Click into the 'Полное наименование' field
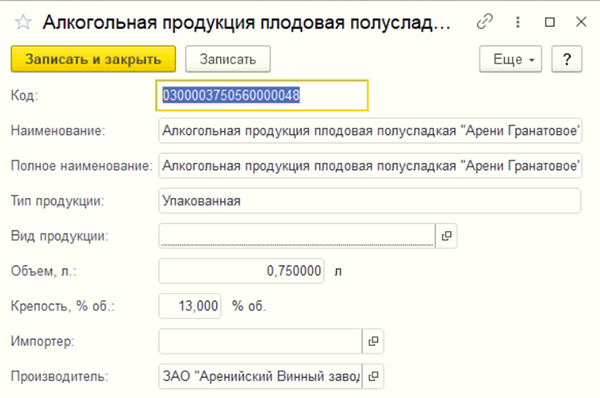Screen dimensions: 600x398 click(x=370, y=166)
